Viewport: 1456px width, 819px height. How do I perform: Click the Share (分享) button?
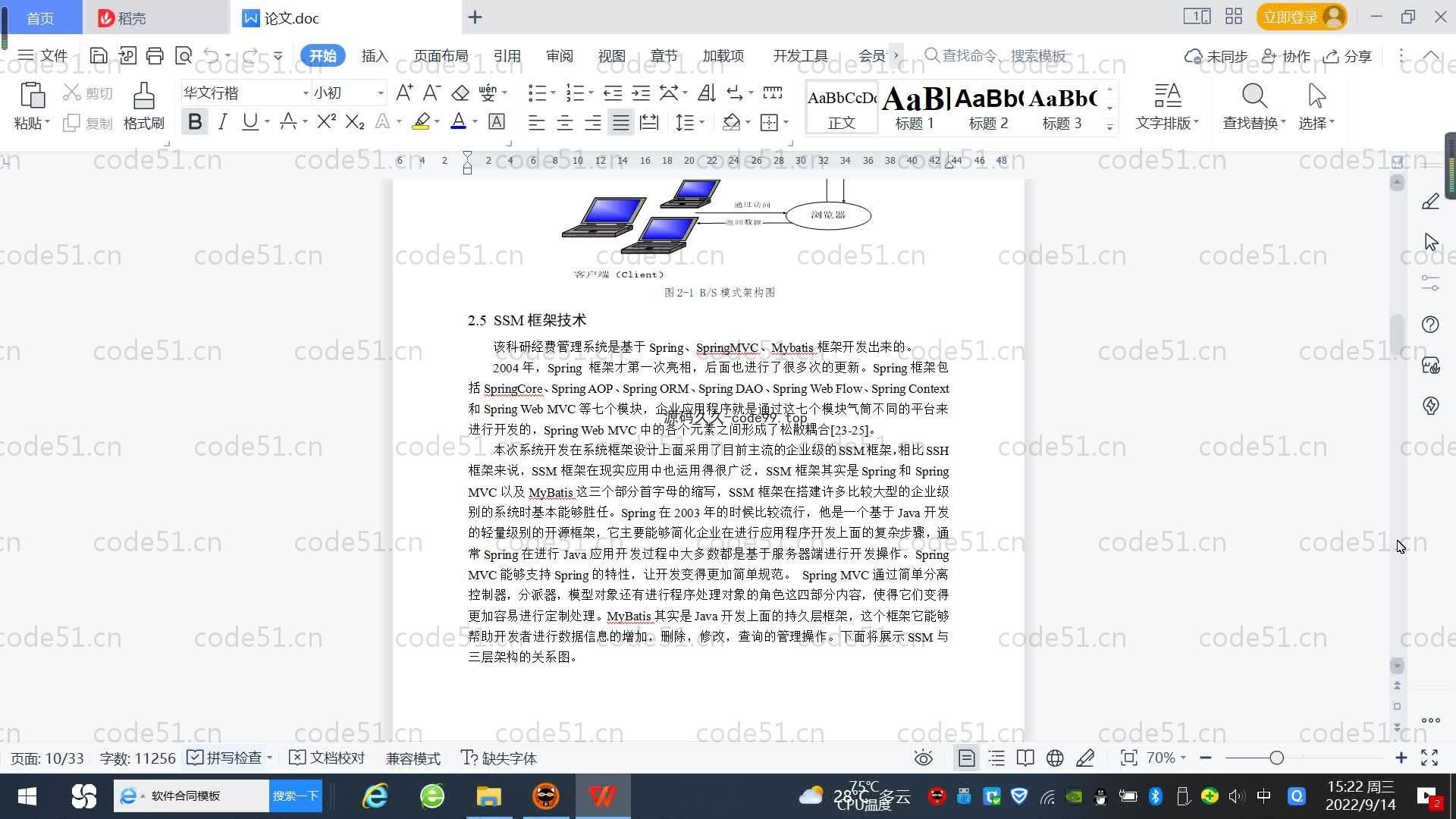click(x=1348, y=56)
